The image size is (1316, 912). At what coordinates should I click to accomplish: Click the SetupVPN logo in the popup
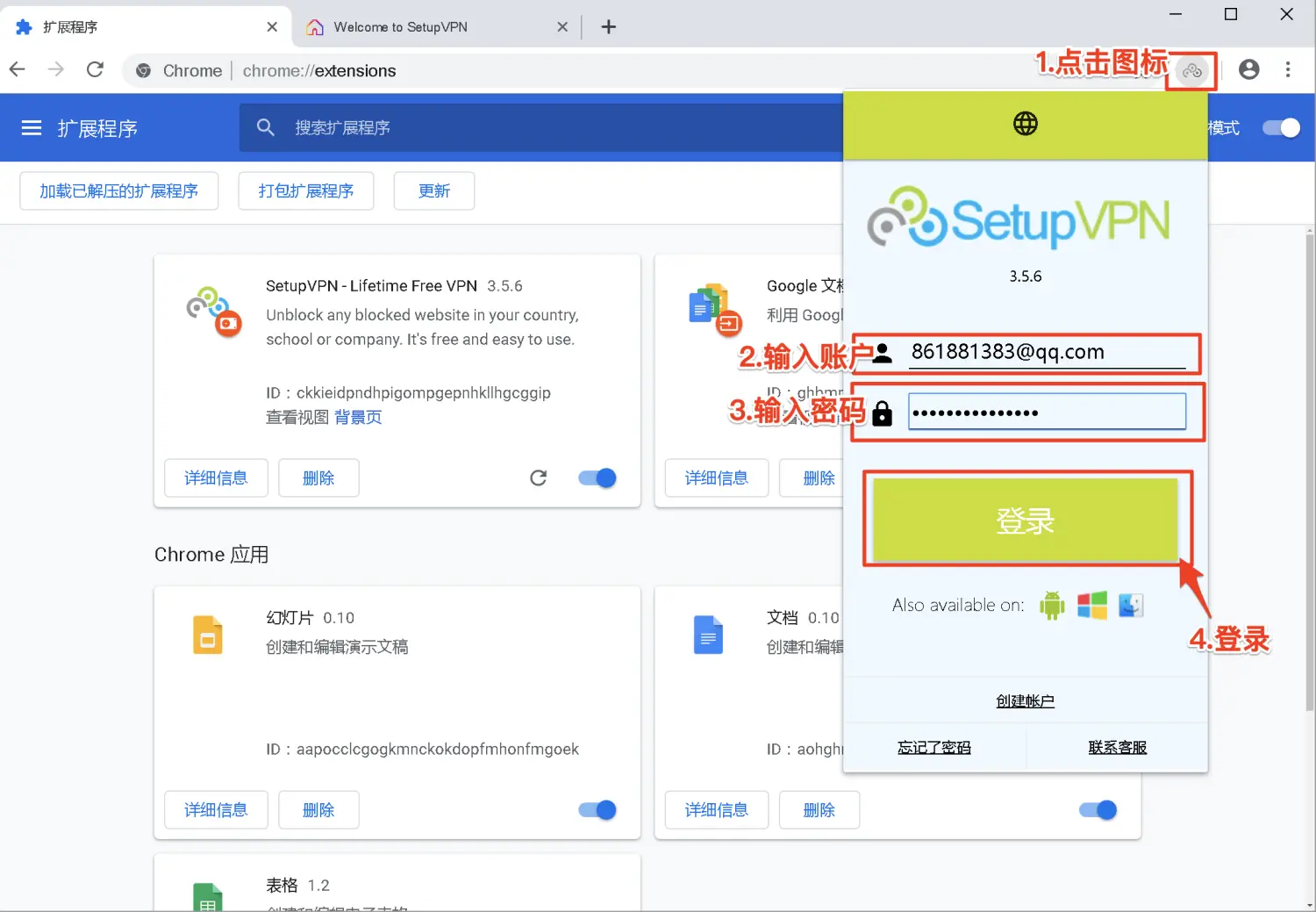[1019, 218]
